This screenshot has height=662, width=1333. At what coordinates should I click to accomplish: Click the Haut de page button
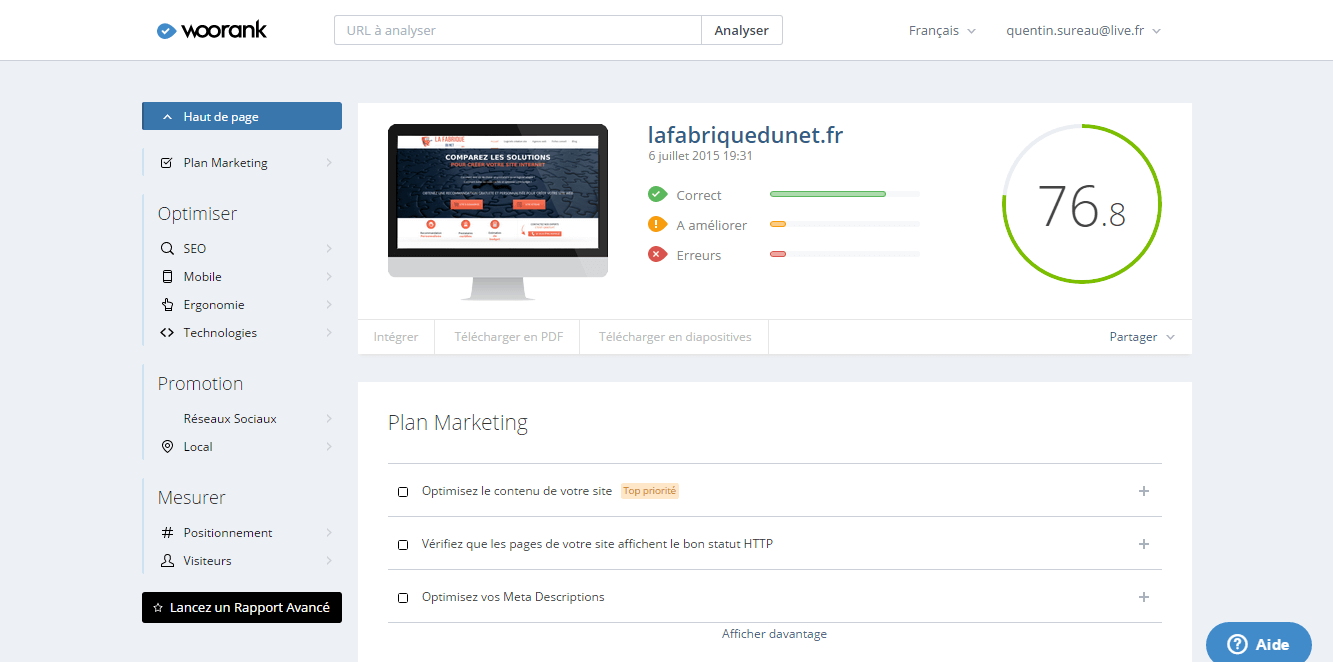(242, 116)
